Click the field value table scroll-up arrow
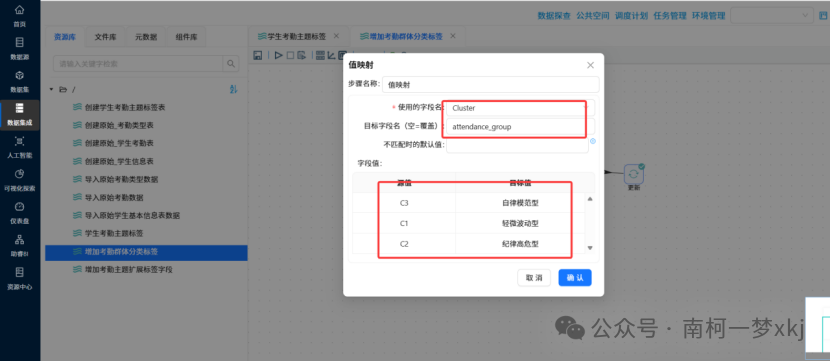Viewport: 830px width, 361px height. point(590,199)
